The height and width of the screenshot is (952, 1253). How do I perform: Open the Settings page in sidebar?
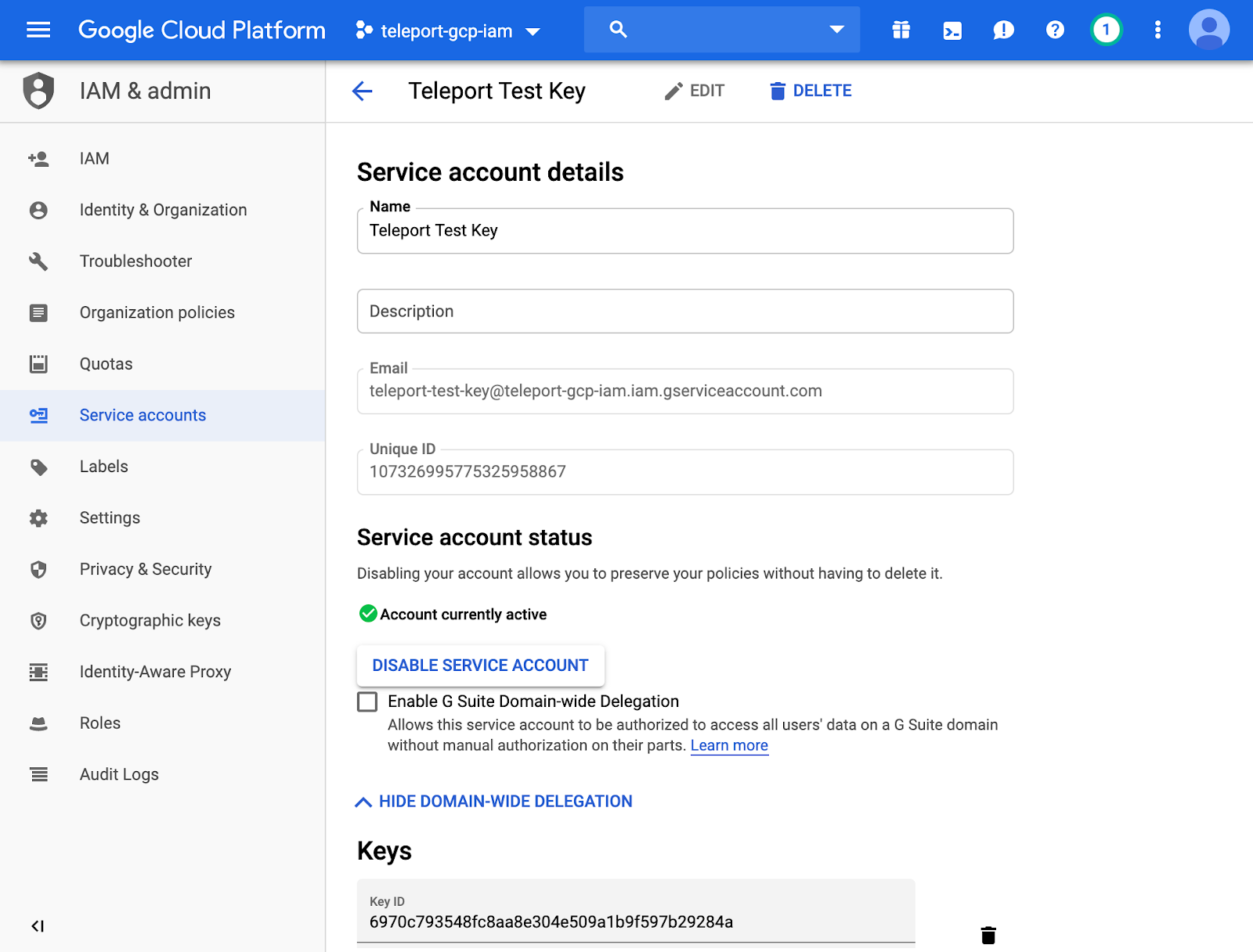(162, 518)
